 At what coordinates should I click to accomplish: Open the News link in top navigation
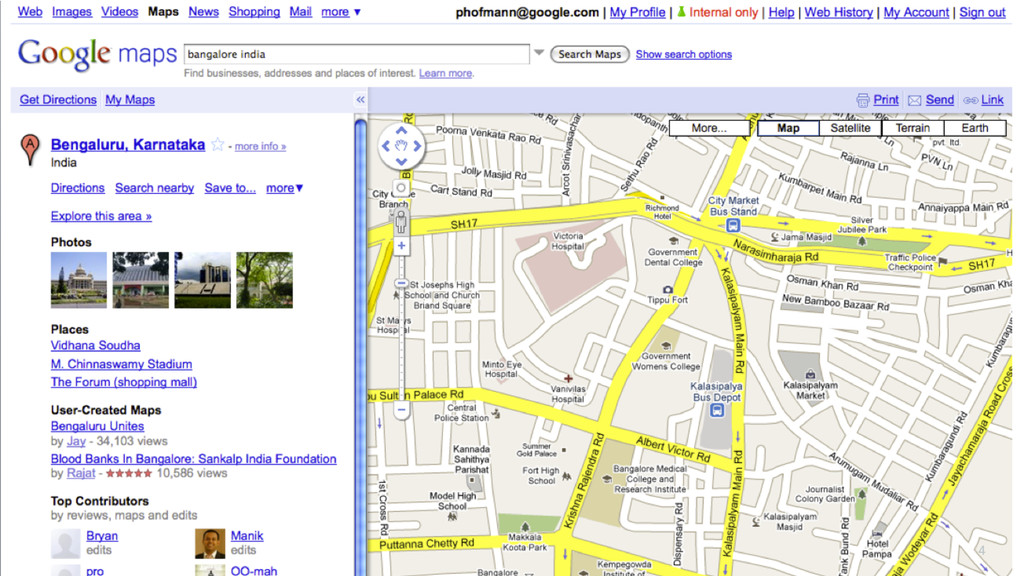pyautogui.click(x=204, y=12)
